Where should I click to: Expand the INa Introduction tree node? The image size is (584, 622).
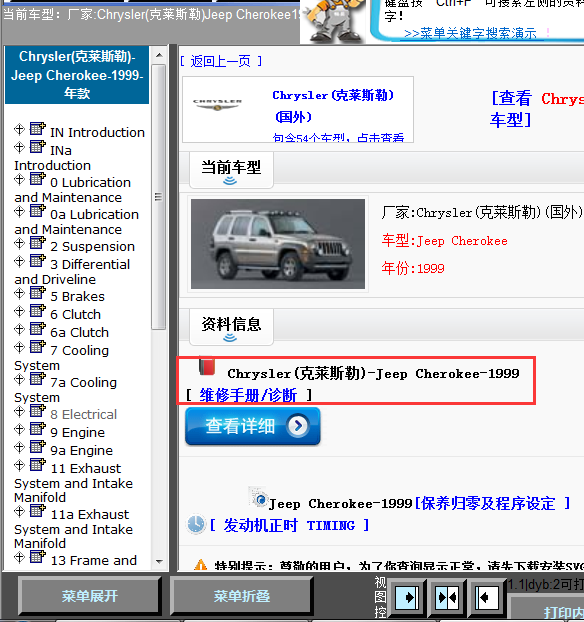coord(19,147)
